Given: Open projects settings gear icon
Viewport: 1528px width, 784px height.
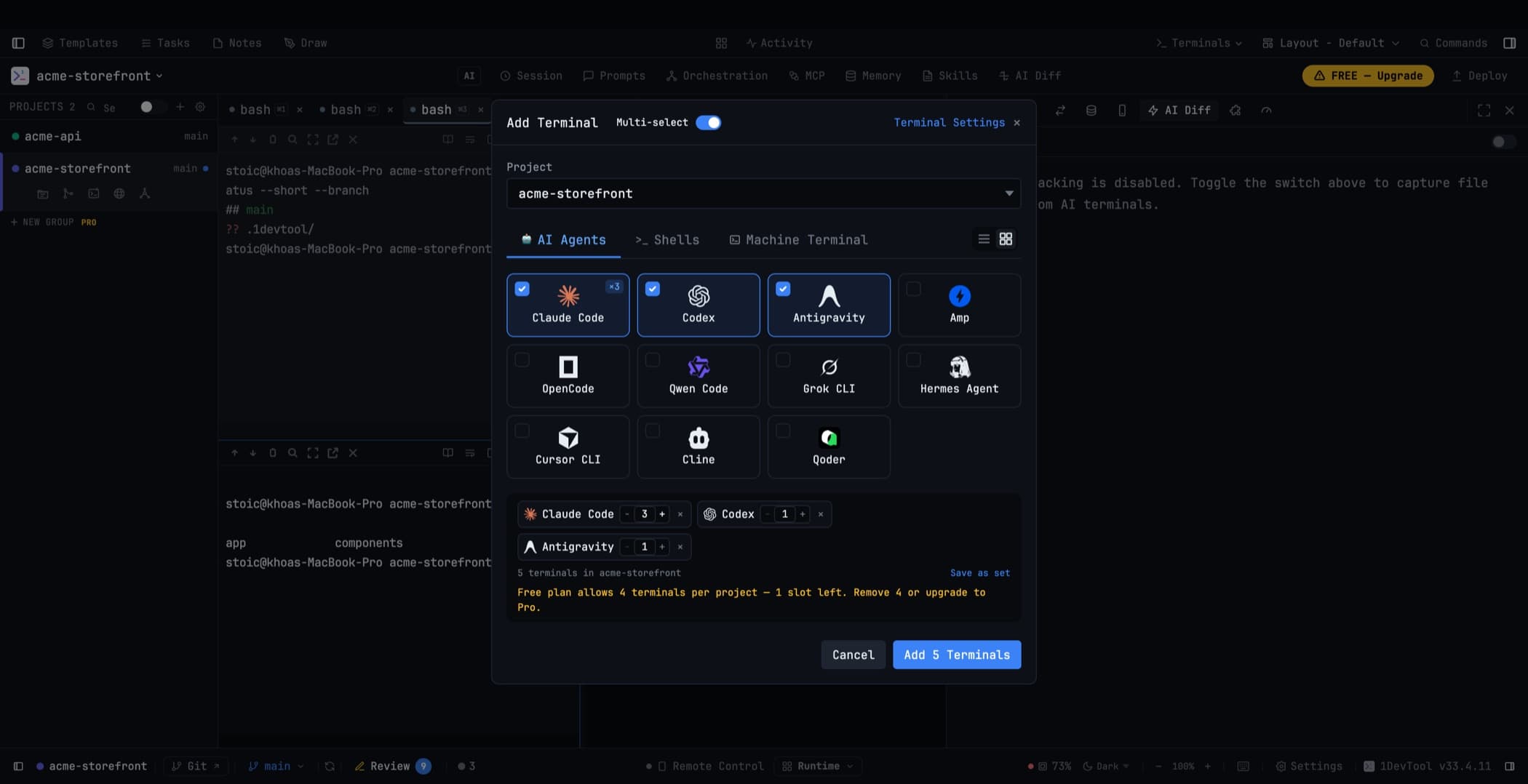Looking at the screenshot, I should pos(200,107).
